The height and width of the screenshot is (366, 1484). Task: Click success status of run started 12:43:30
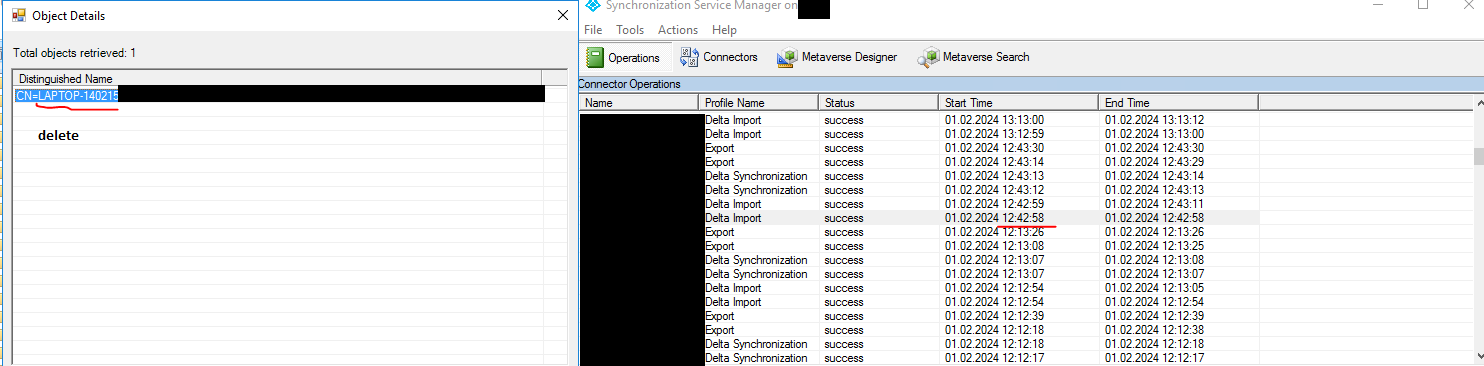[x=844, y=148]
